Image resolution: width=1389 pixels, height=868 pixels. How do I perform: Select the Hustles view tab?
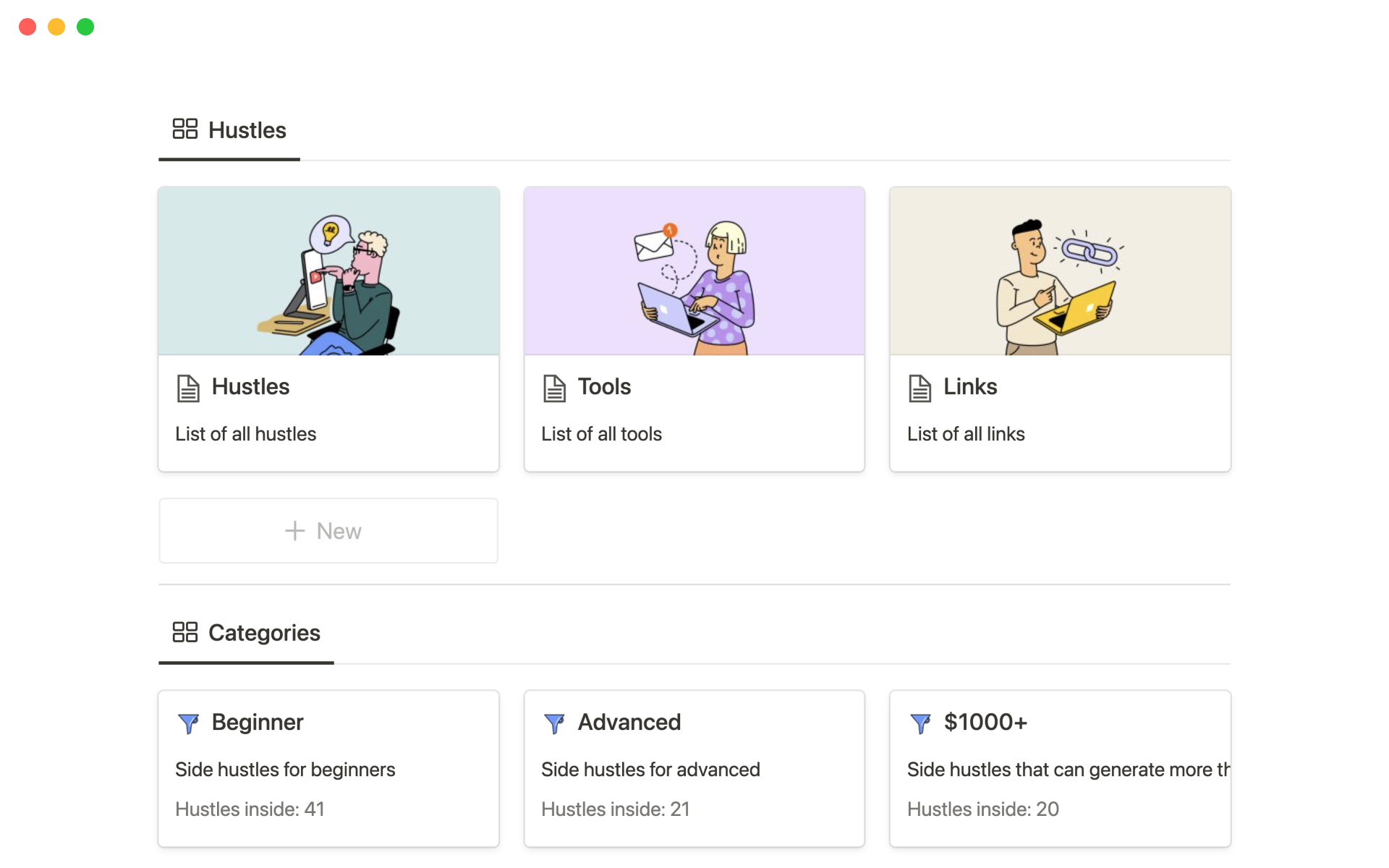[247, 130]
